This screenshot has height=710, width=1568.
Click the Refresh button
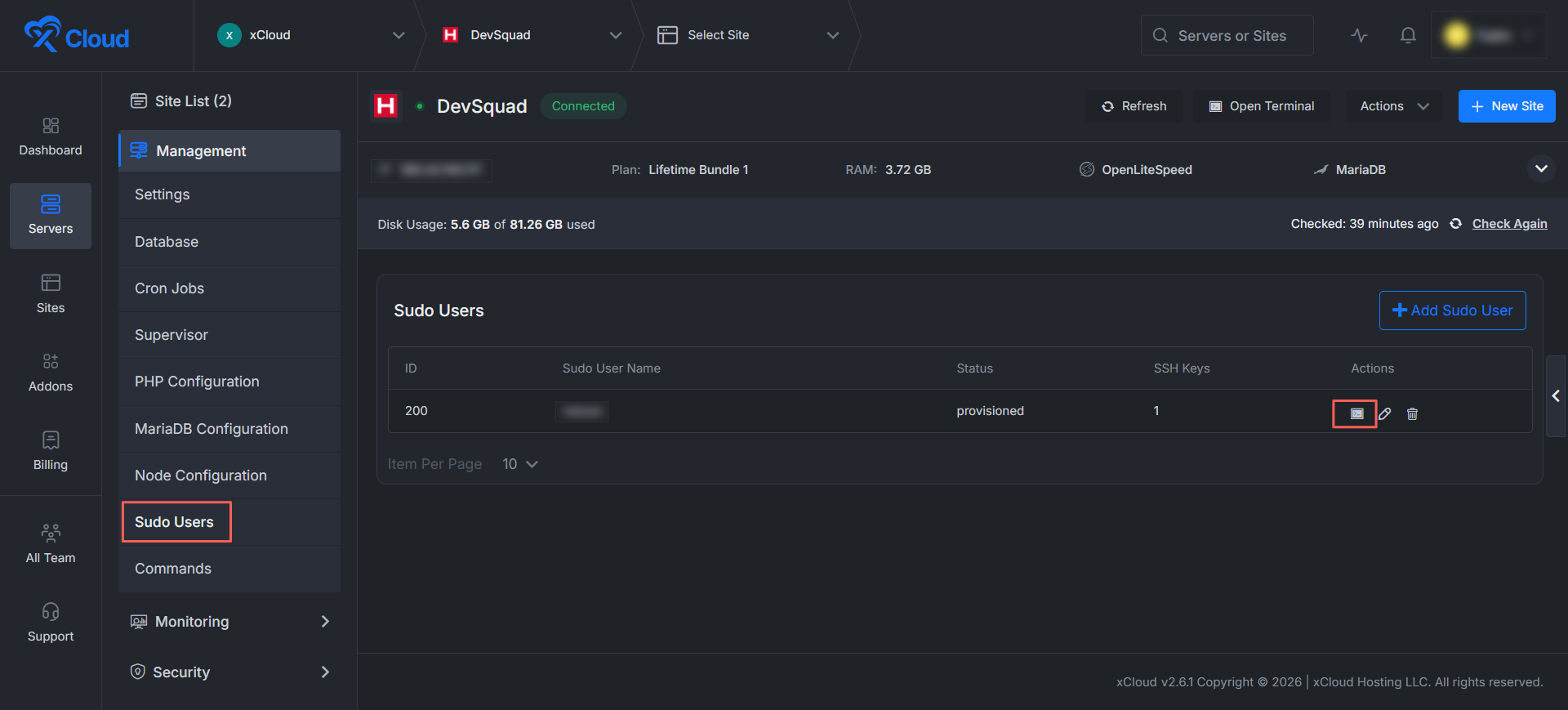point(1134,106)
